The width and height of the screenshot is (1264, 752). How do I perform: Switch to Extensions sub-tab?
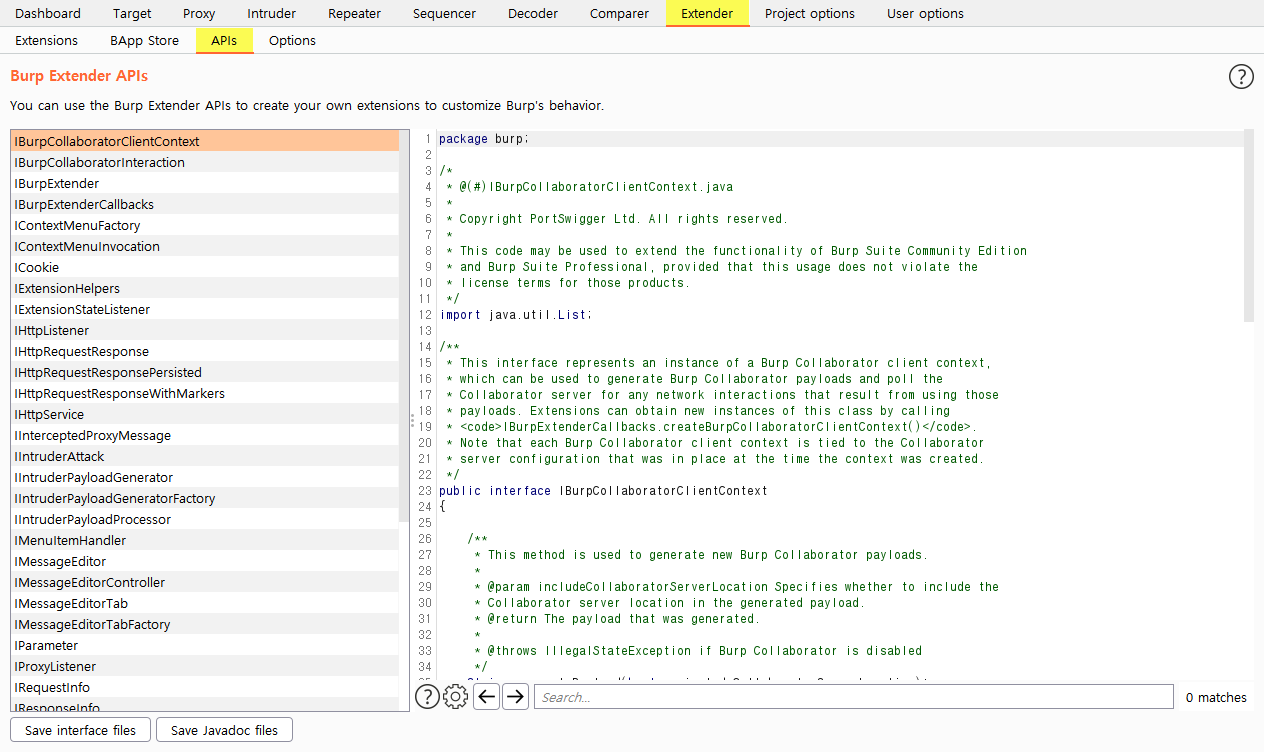[x=47, y=40]
